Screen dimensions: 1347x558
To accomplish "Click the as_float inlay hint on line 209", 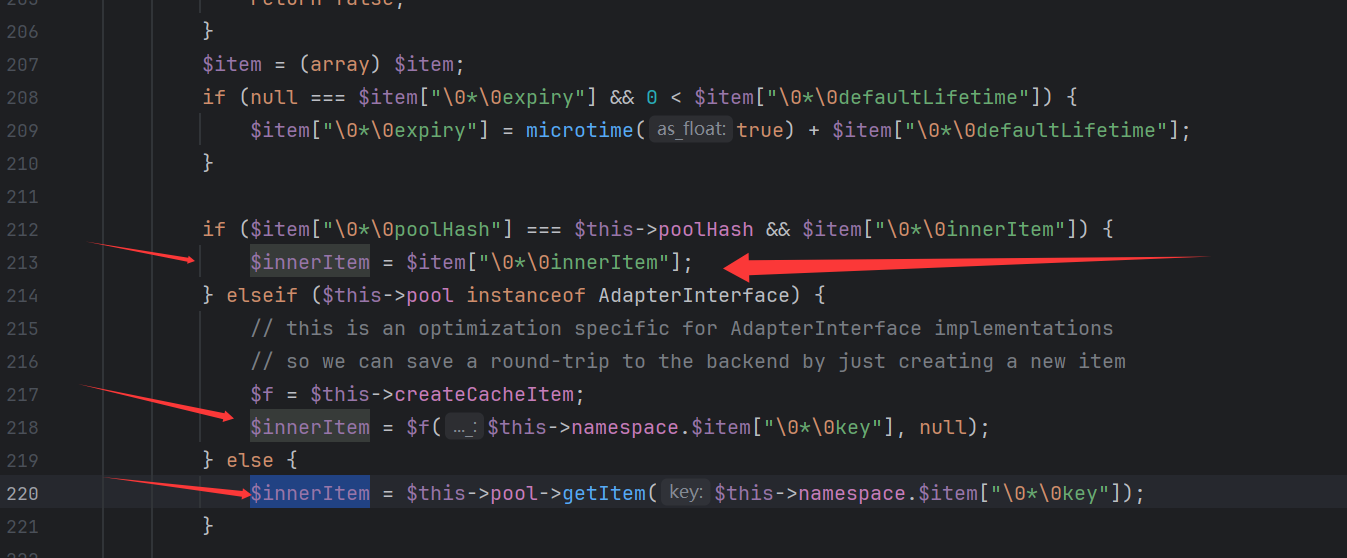I will (x=691, y=130).
